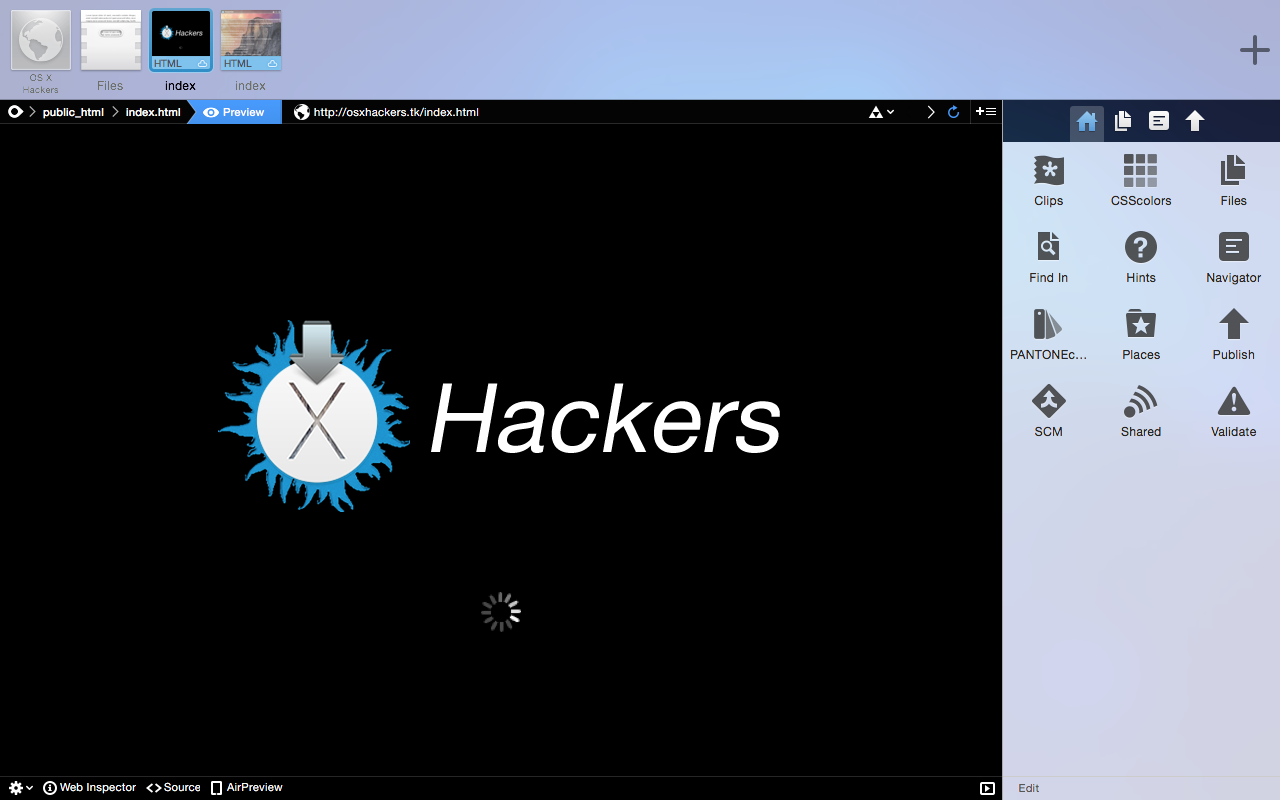This screenshot has width=1280, height=800.
Task: Click Edit at sidebar bottom
Action: pyautogui.click(x=1029, y=788)
